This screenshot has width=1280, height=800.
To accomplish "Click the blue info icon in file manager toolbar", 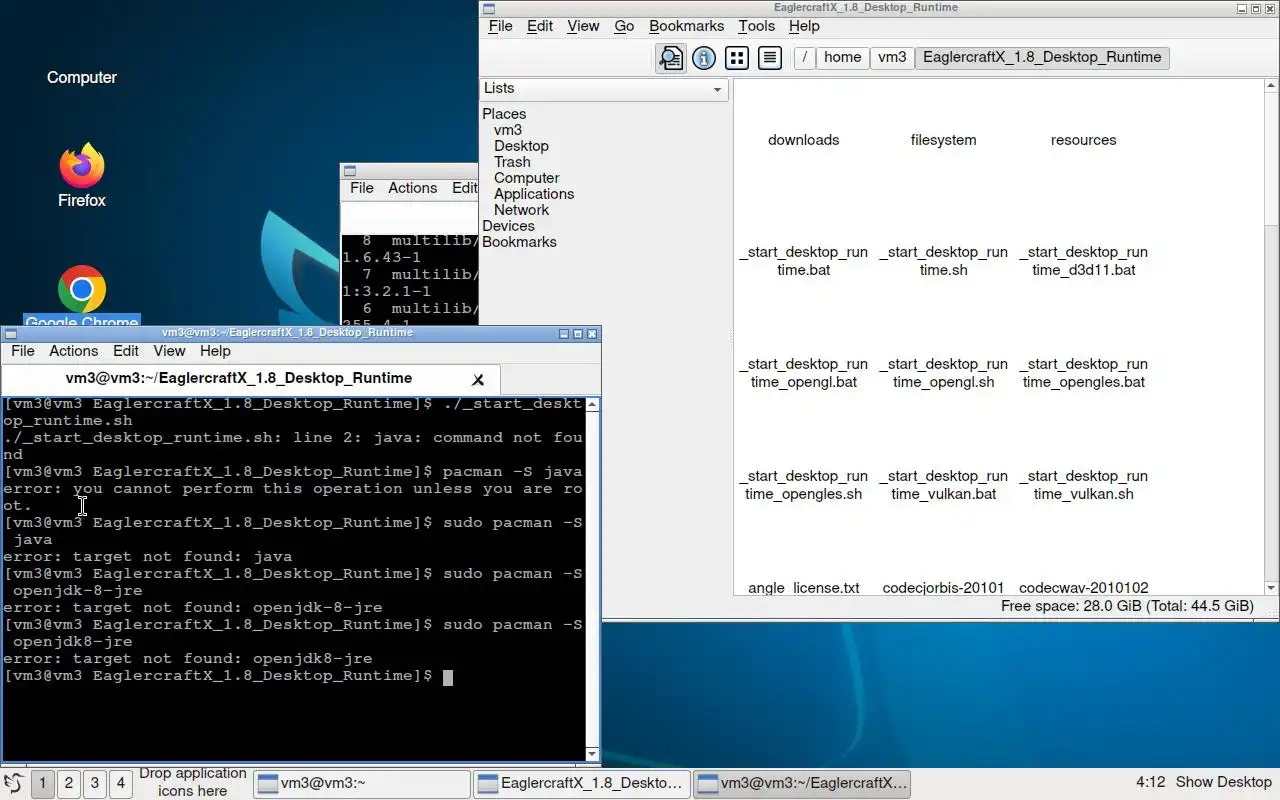I will pos(704,58).
